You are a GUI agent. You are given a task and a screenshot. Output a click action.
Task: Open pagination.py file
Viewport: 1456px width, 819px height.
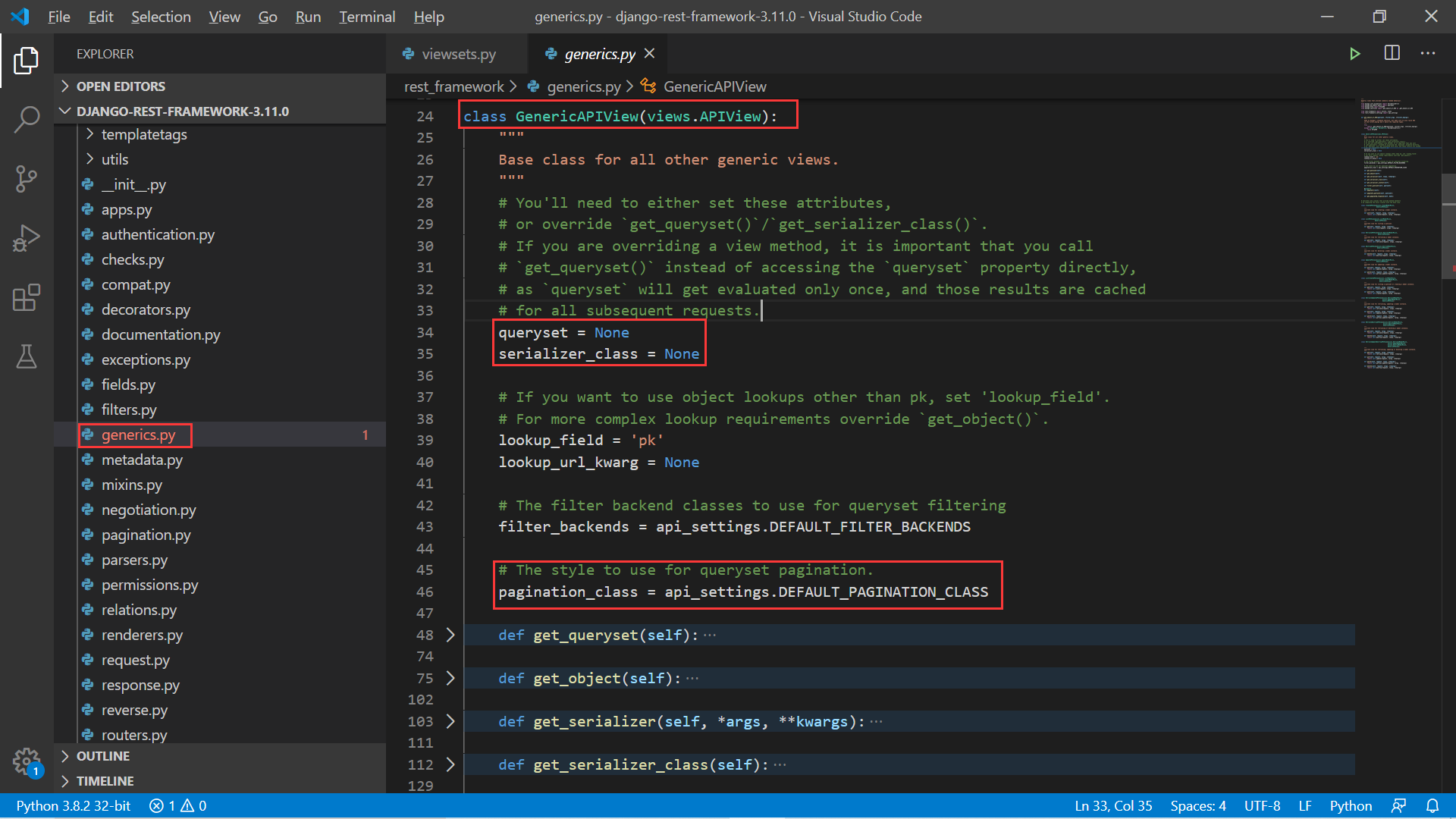click(x=146, y=535)
